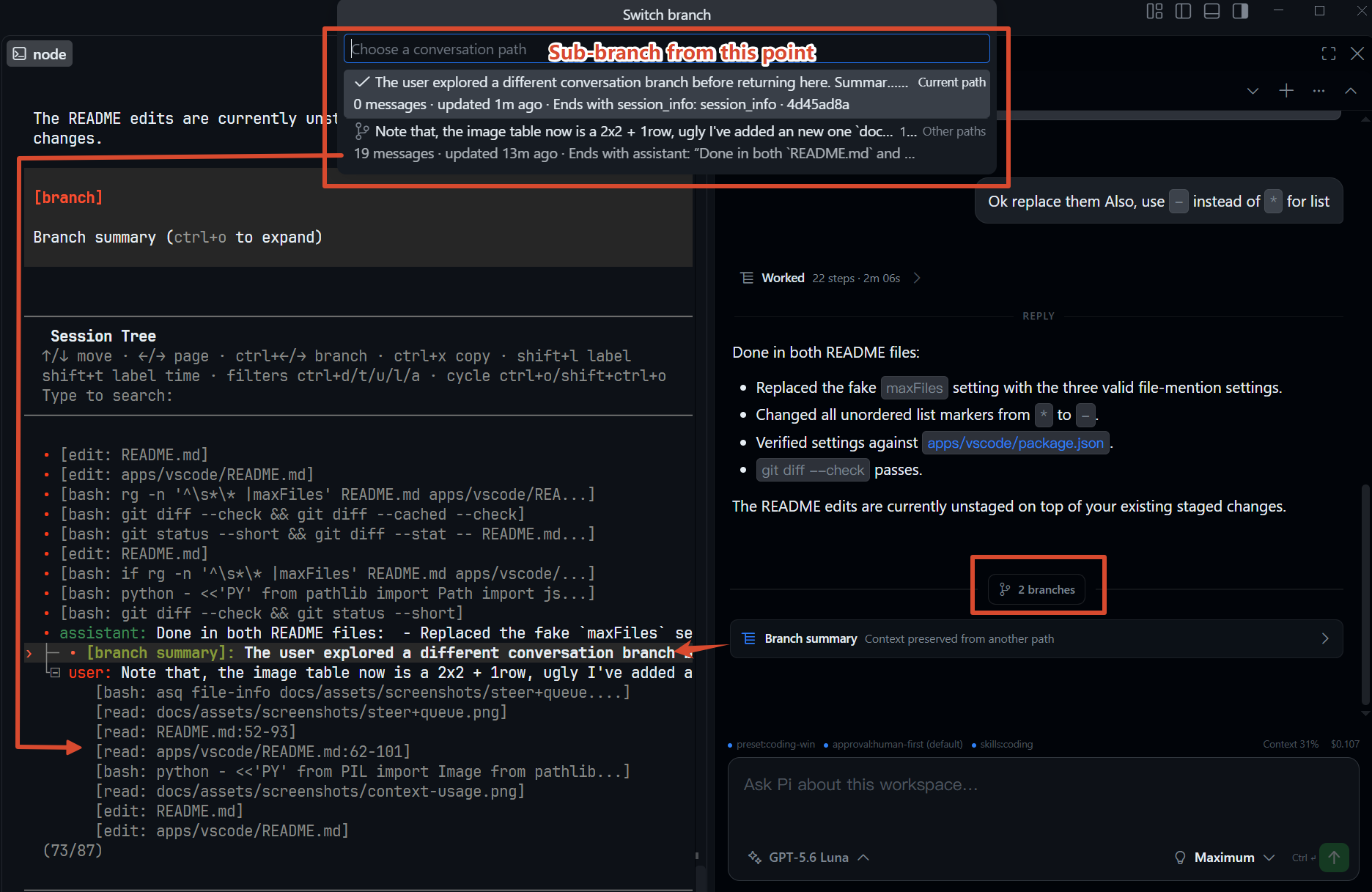Click '[bash: git diff --check && git diff --cached --check]'
This screenshot has width=1372, height=892.
(292, 515)
